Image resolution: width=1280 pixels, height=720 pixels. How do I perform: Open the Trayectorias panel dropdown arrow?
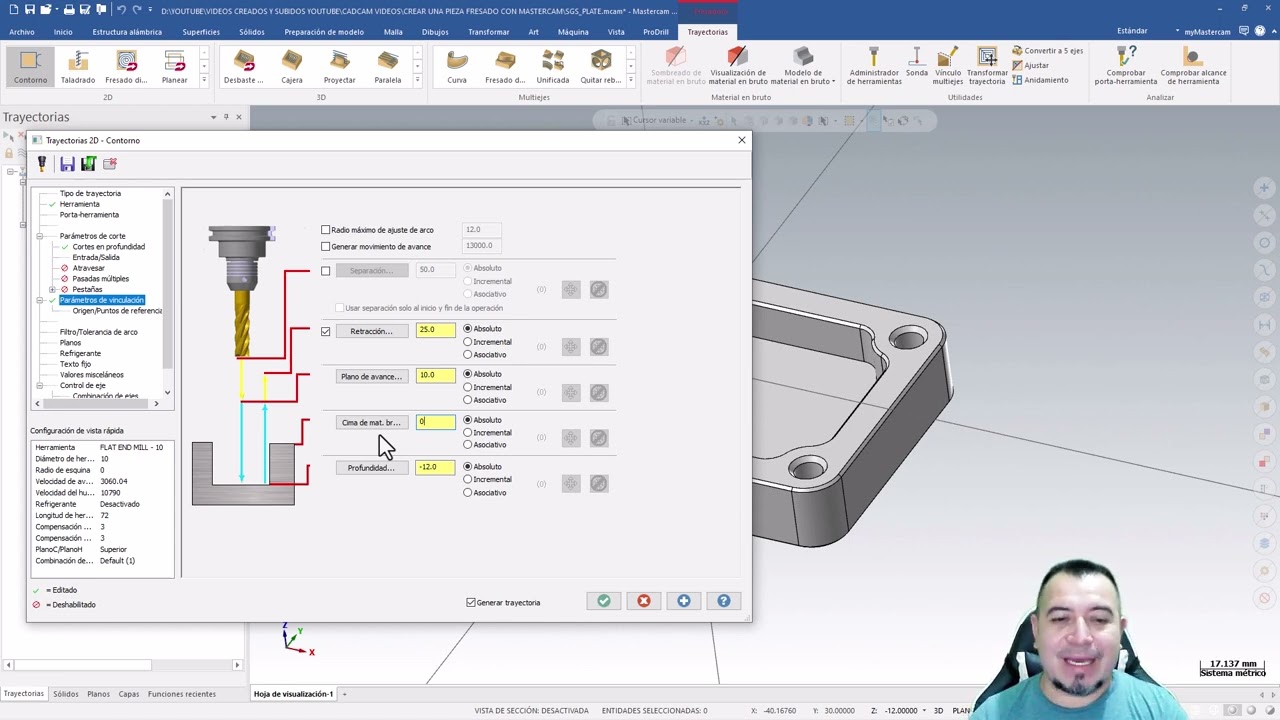(x=213, y=117)
